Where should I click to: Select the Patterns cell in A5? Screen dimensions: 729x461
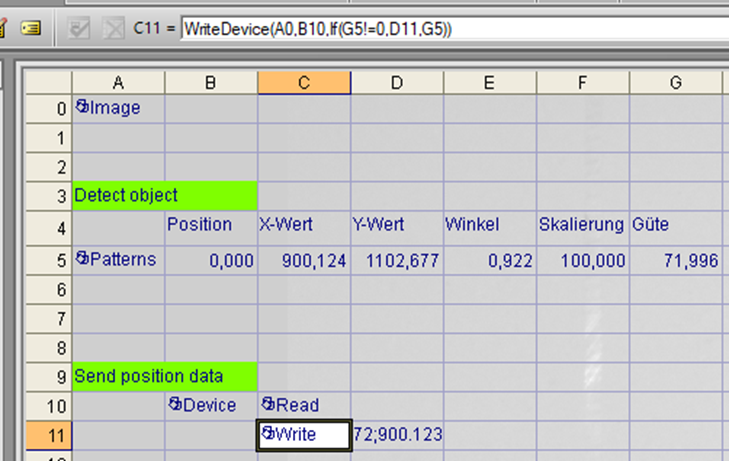coord(118,260)
